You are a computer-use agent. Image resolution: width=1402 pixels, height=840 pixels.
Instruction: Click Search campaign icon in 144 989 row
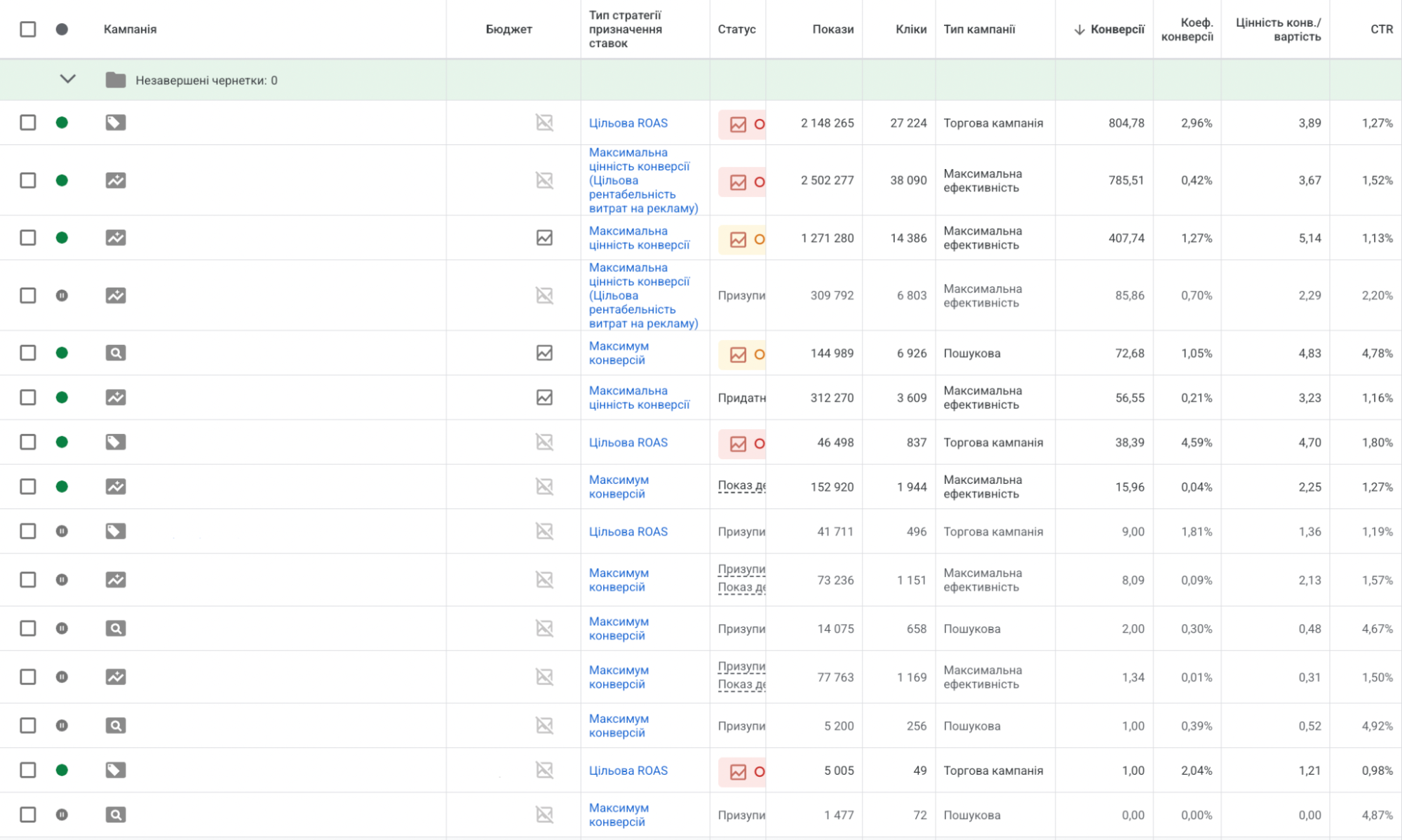[x=116, y=353]
